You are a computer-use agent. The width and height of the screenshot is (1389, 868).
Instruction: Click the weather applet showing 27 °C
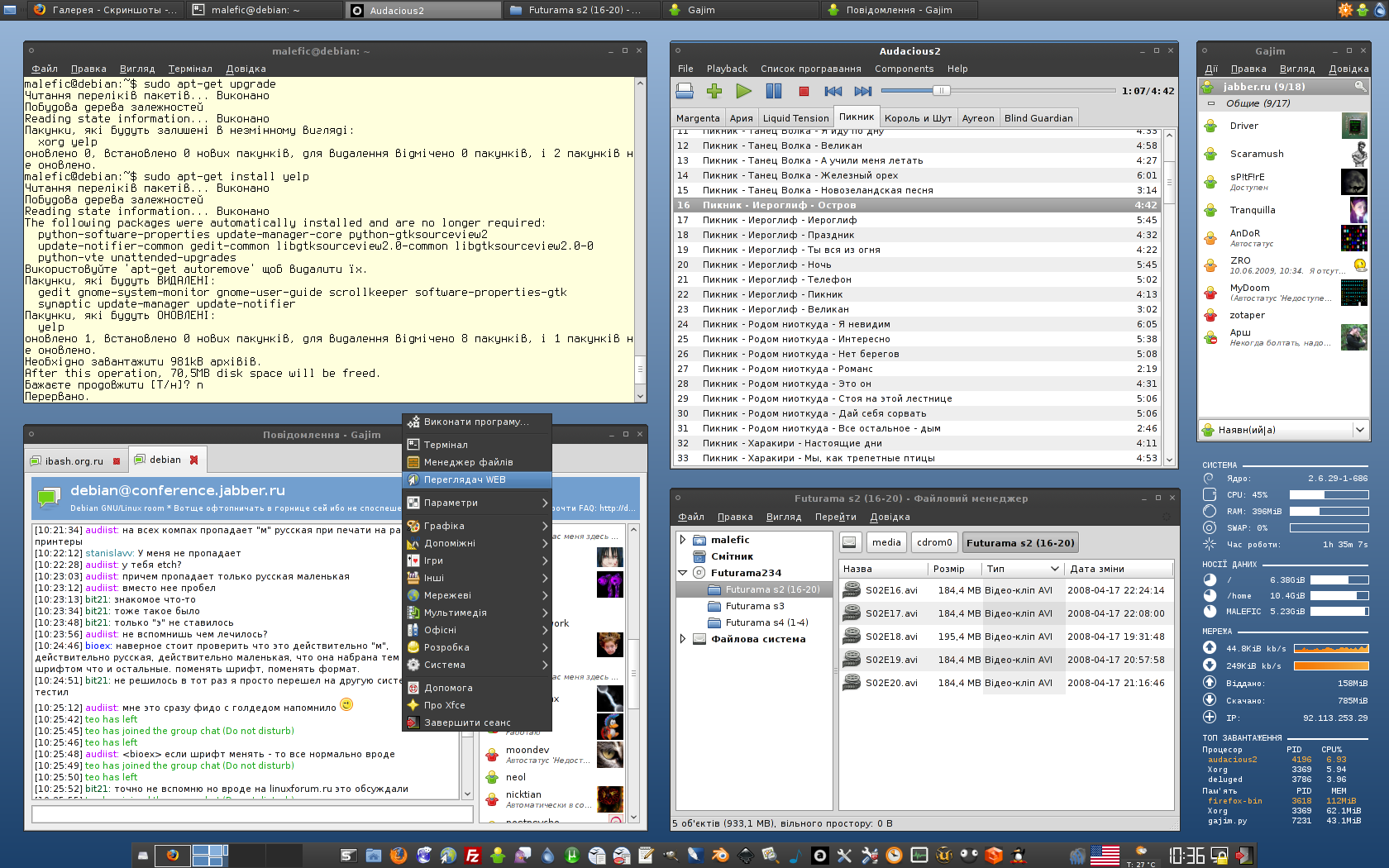[x=1142, y=856]
